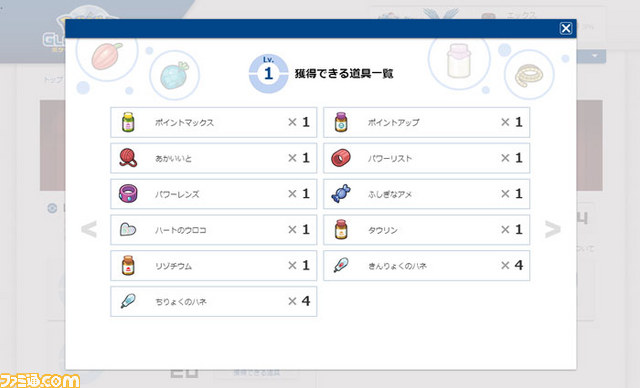The image size is (640, 388).
Task: Click the ハートのウロコ heart scale icon
Action: pos(128,230)
